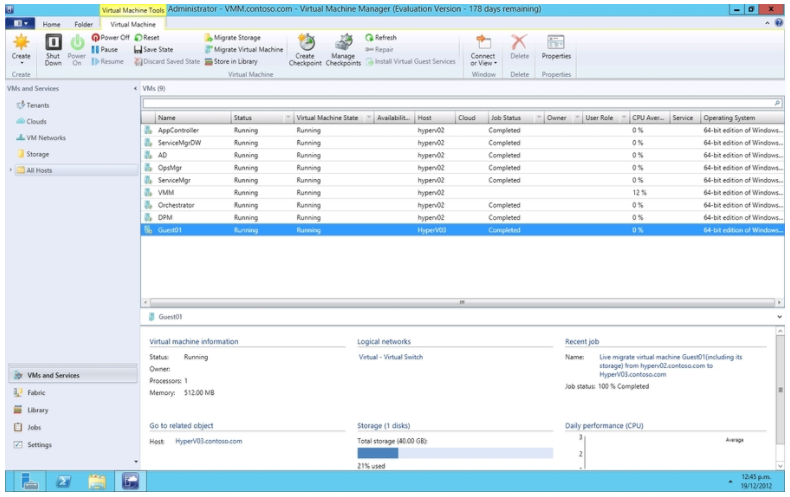Sort by the Name column header
The image size is (790, 497).
pyautogui.click(x=193, y=118)
